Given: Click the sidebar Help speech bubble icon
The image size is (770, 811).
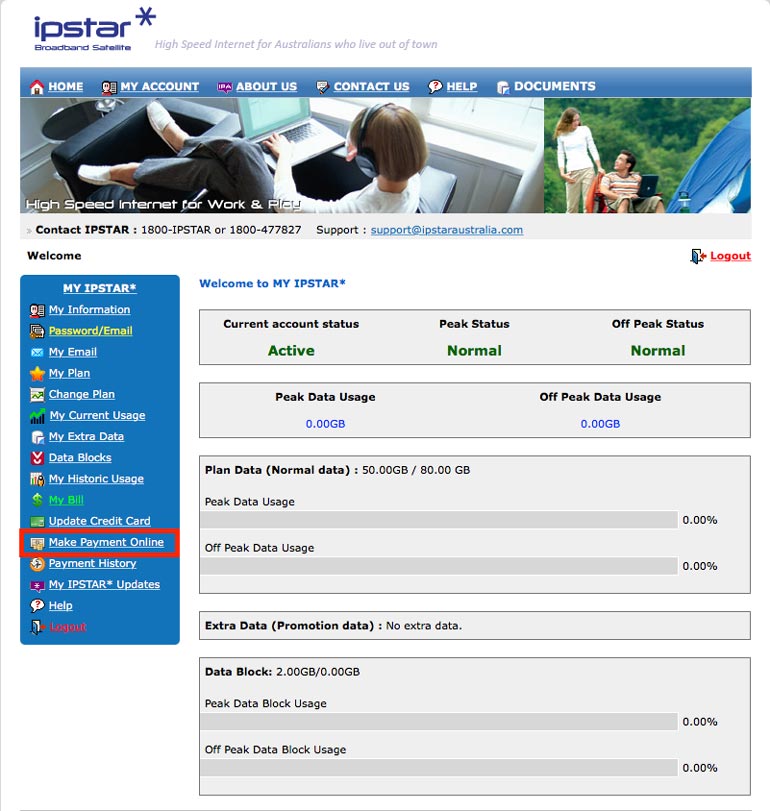Looking at the screenshot, I should coord(37,606).
